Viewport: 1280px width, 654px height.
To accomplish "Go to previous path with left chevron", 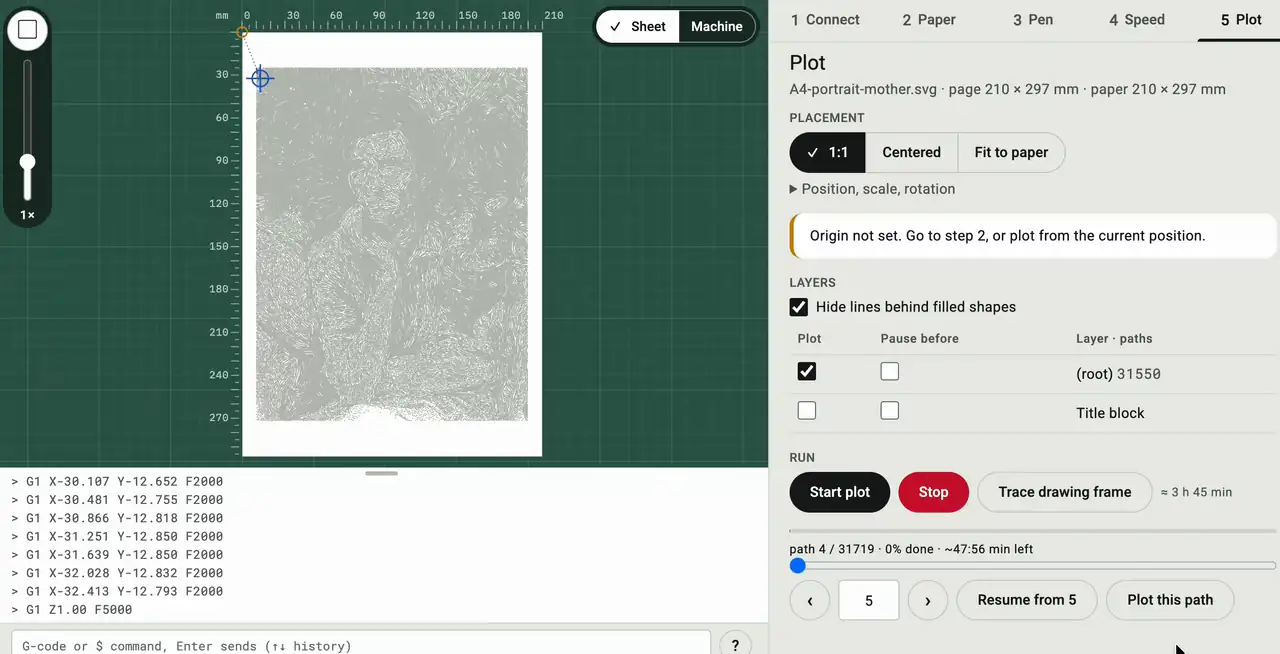I will coord(809,600).
